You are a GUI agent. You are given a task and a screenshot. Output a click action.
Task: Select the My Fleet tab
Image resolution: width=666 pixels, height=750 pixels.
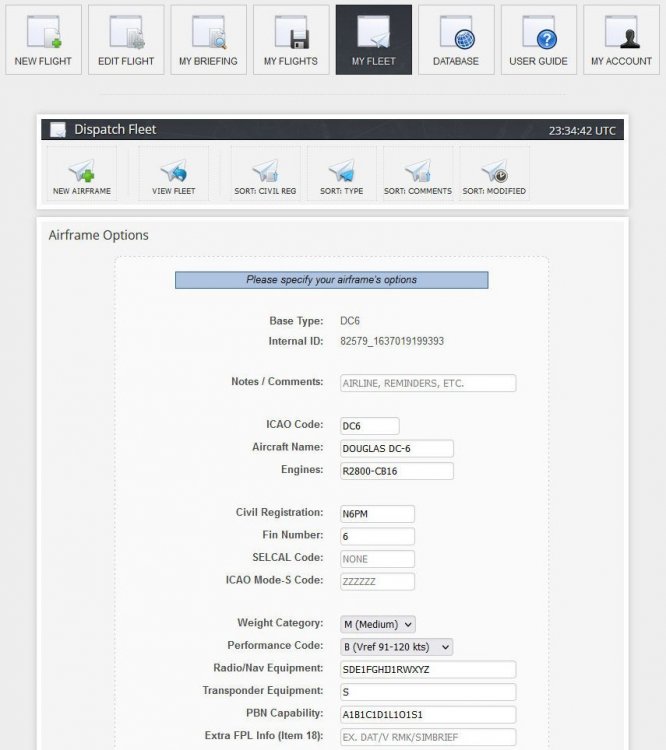373,40
